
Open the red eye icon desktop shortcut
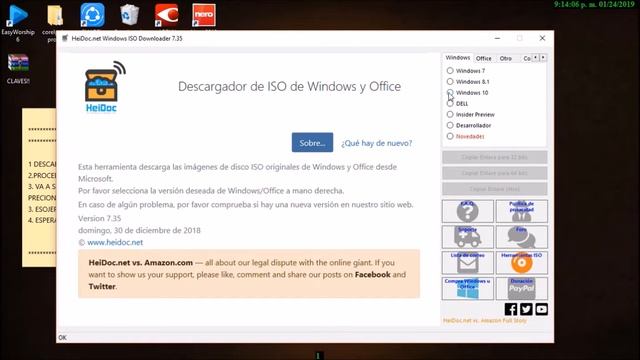point(167,15)
